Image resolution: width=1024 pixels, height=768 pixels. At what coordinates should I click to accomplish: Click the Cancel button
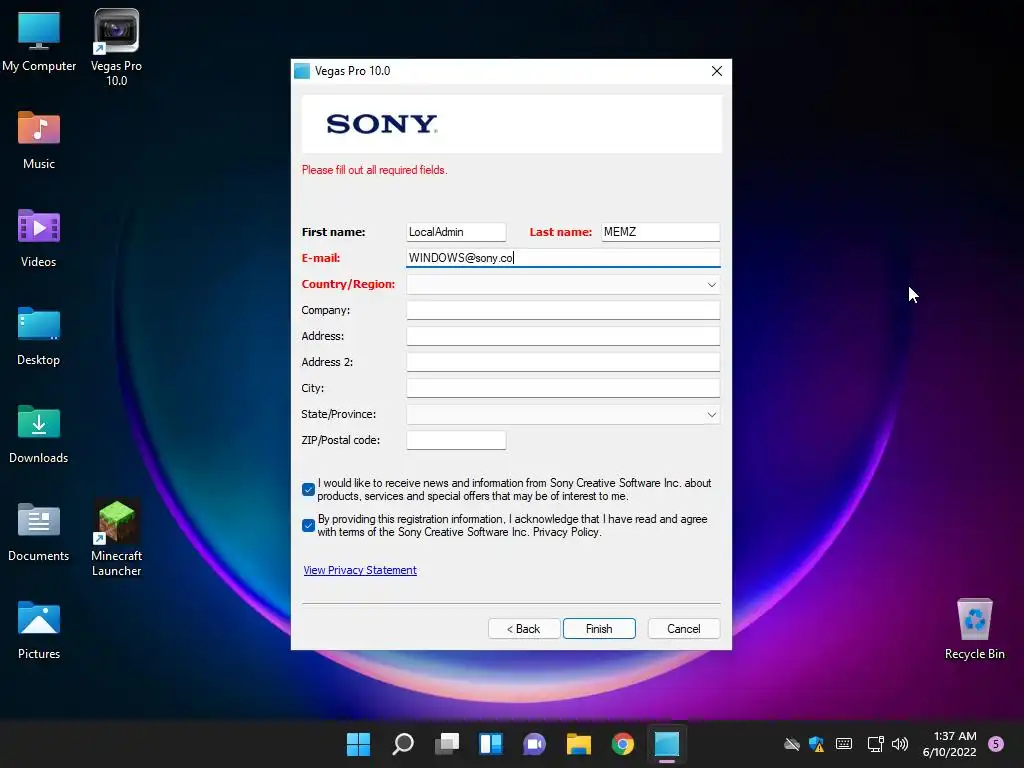coord(684,628)
